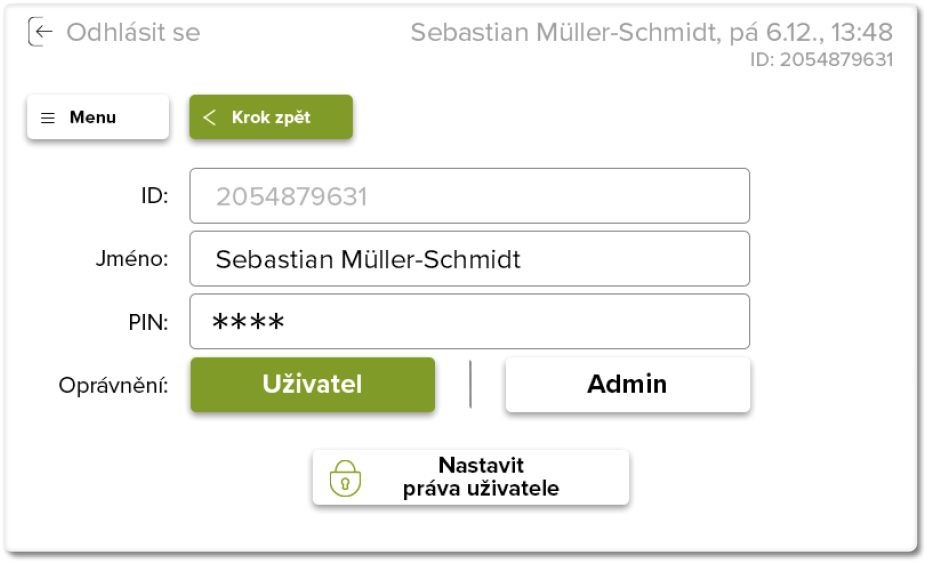Click the back chevron on Krok zpět
This screenshot has width=929, height=563.
(x=209, y=118)
